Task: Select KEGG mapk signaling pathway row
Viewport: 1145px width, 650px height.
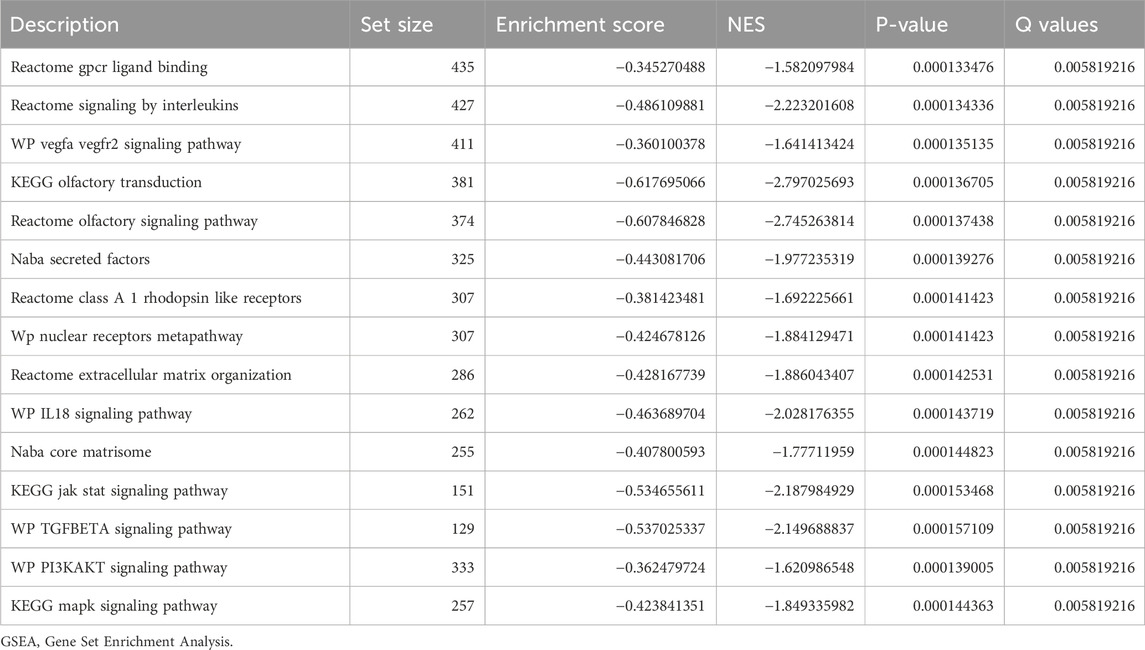Action: click(x=572, y=606)
